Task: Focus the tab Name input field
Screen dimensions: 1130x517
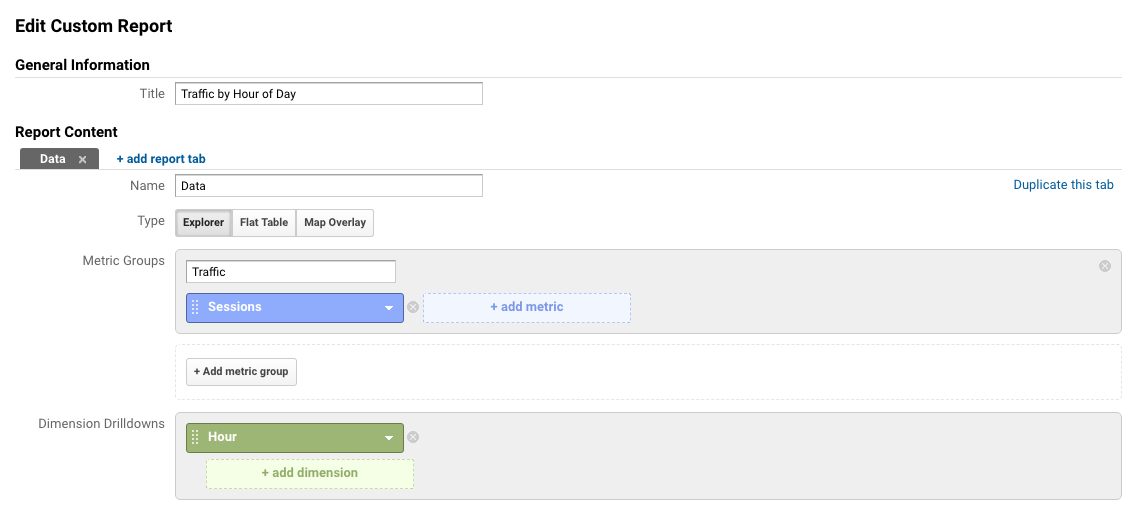Action: 329,185
